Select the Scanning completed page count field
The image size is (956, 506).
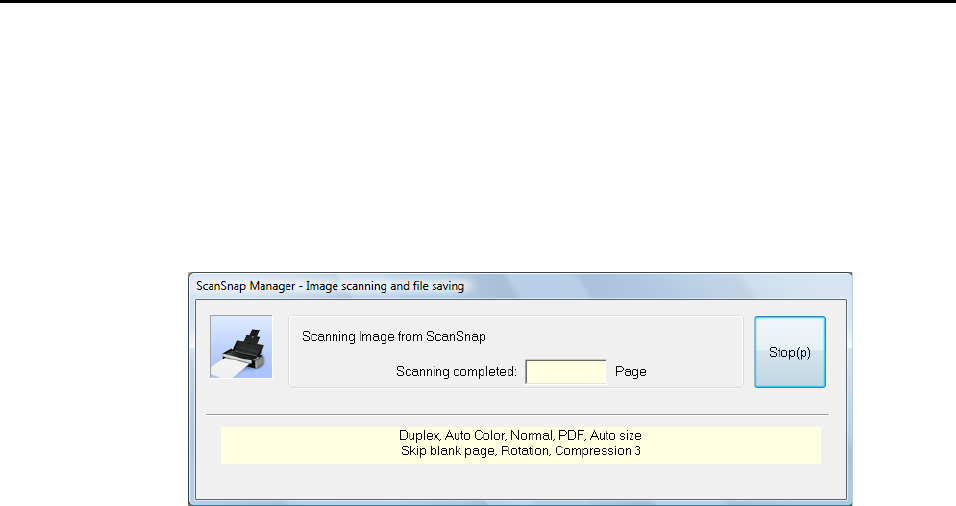pyautogui.click(x=566, y=372)
